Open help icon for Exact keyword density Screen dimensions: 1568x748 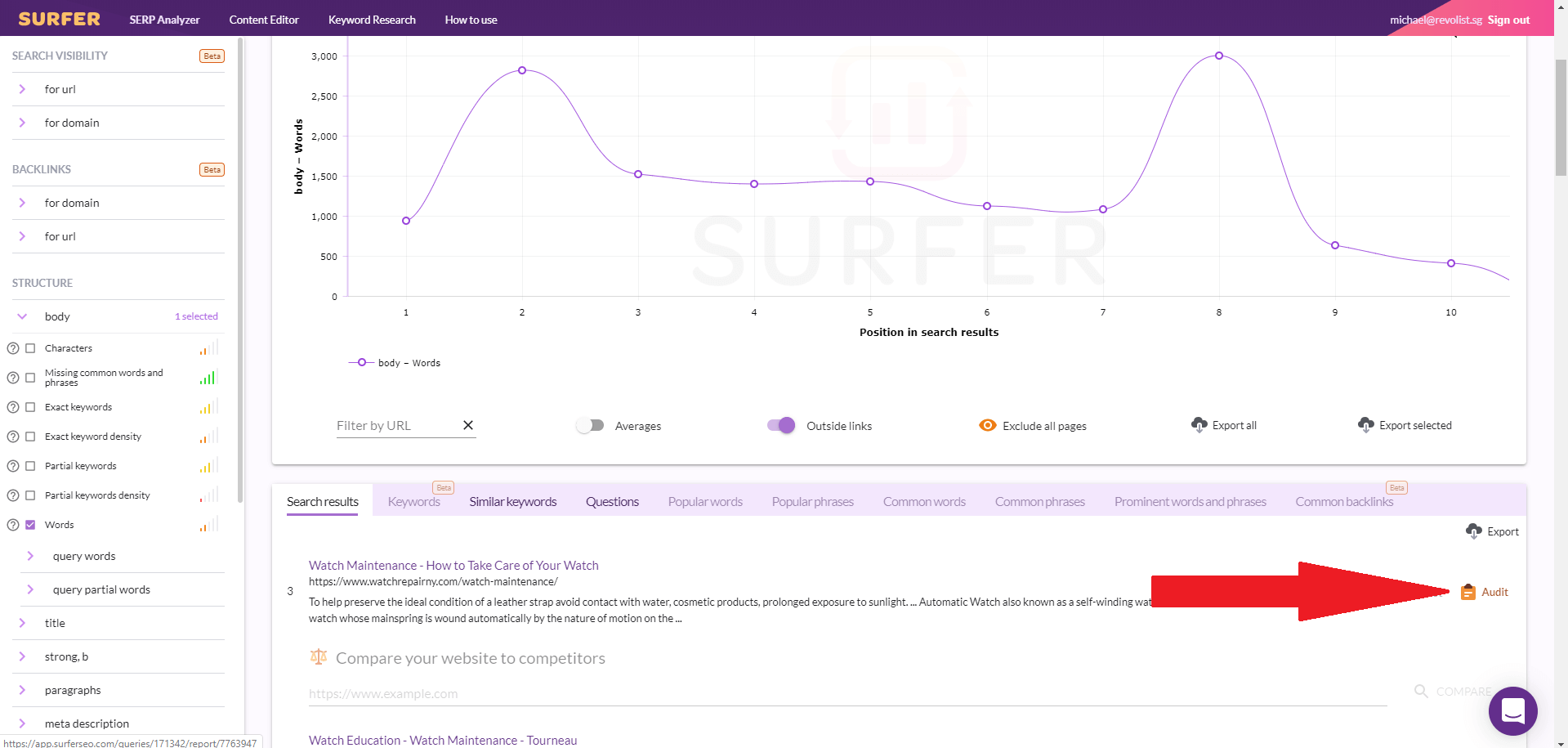(13, 437)
